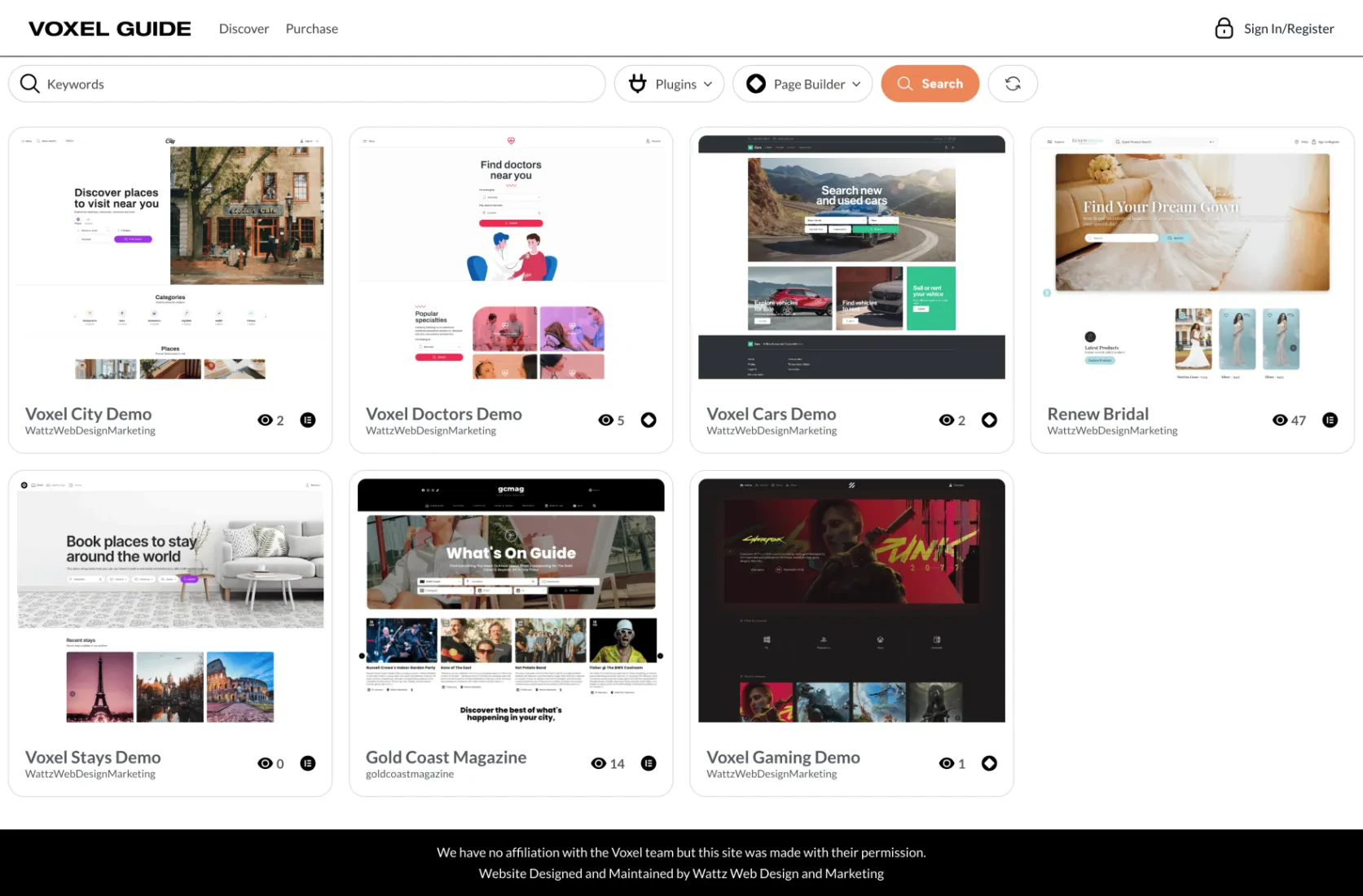This screenshot has width=1363, height=896.
Task: Click eye views icon on Voxel Stays Demo
Action: click(265, 763)
